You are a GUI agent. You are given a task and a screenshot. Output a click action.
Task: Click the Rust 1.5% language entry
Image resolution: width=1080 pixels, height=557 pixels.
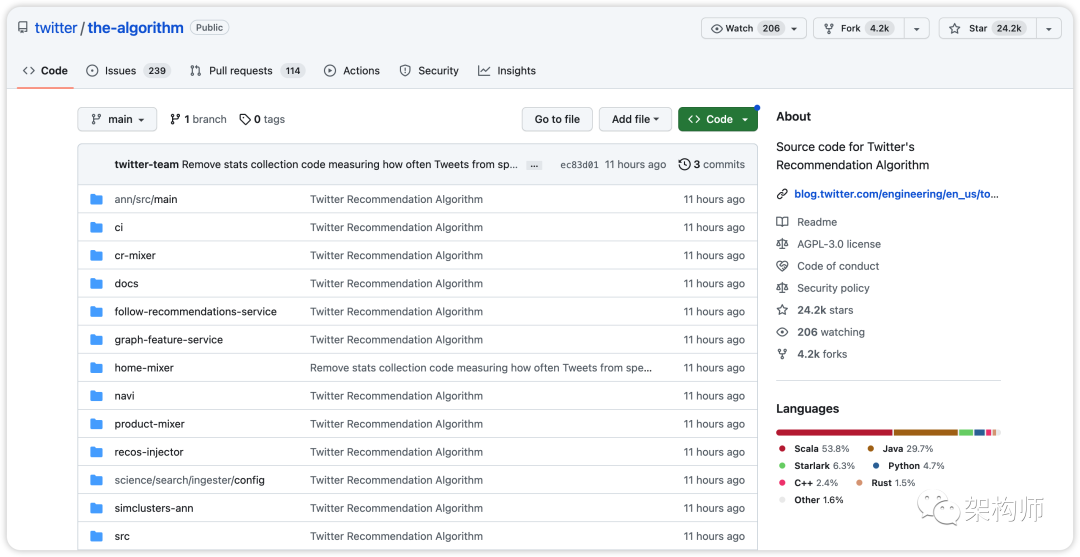tap(886, 483)
